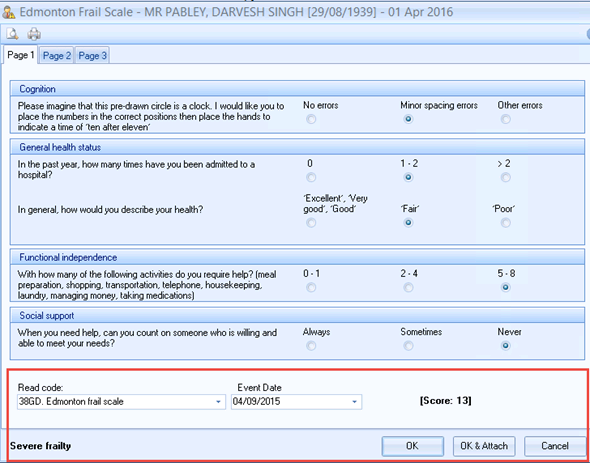The image size is (590, 463).
Task: Select 'Sometimes' social support option
Action: (x=408, y=346)
